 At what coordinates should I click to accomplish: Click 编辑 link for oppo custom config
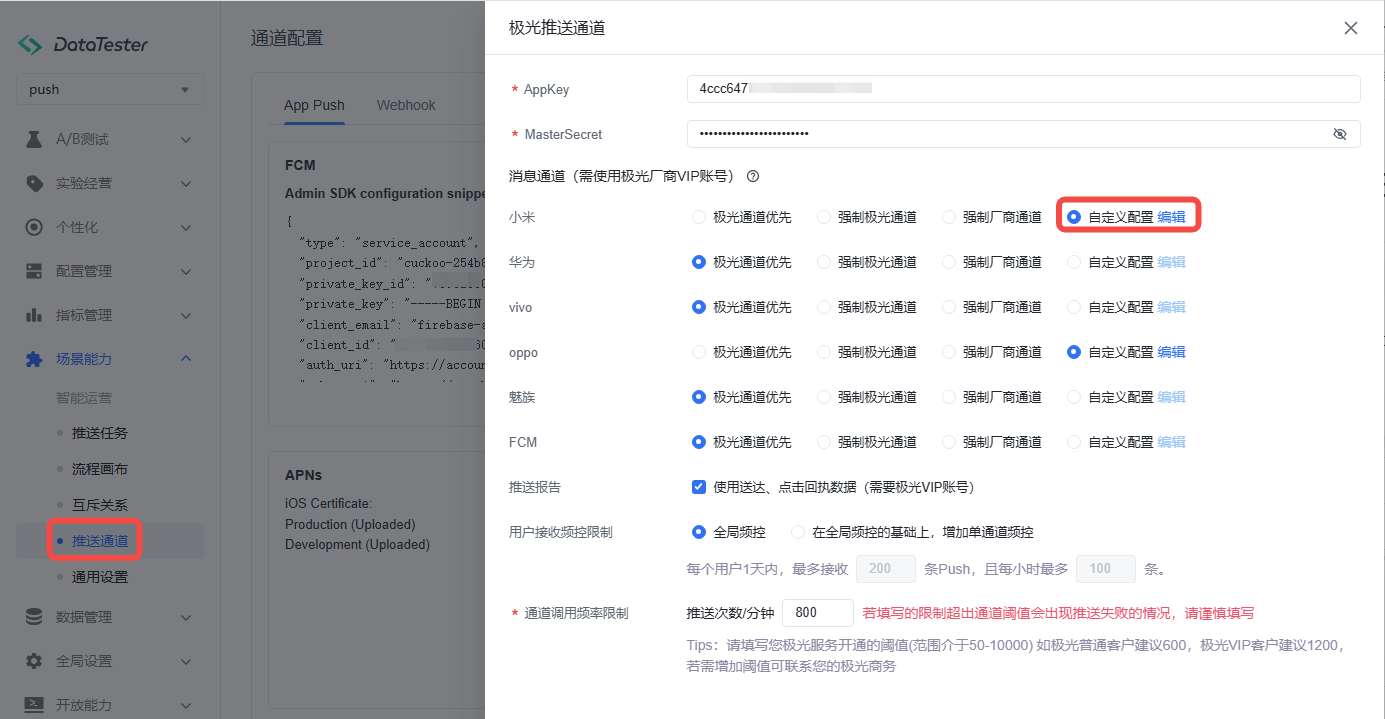coord(1171,352)
